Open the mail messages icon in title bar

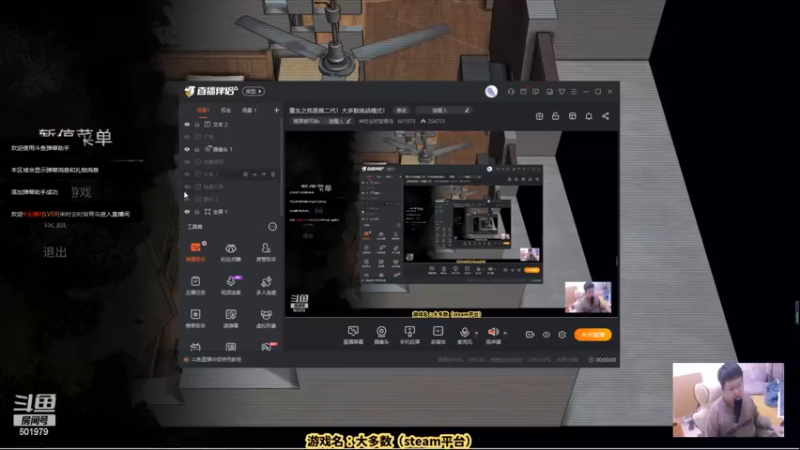pos(523,91)
